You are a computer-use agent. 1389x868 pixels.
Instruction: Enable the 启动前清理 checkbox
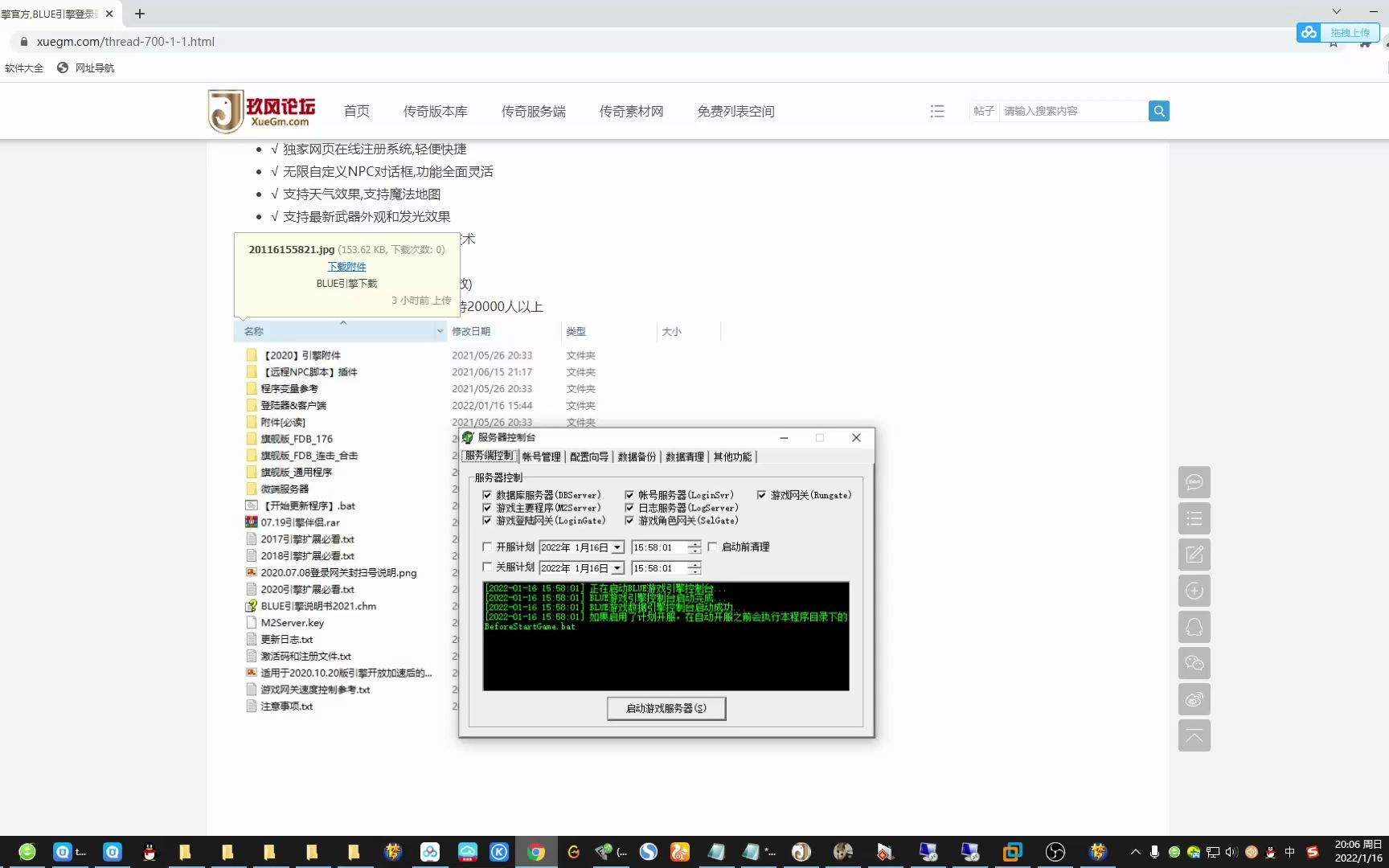point(712,547)
